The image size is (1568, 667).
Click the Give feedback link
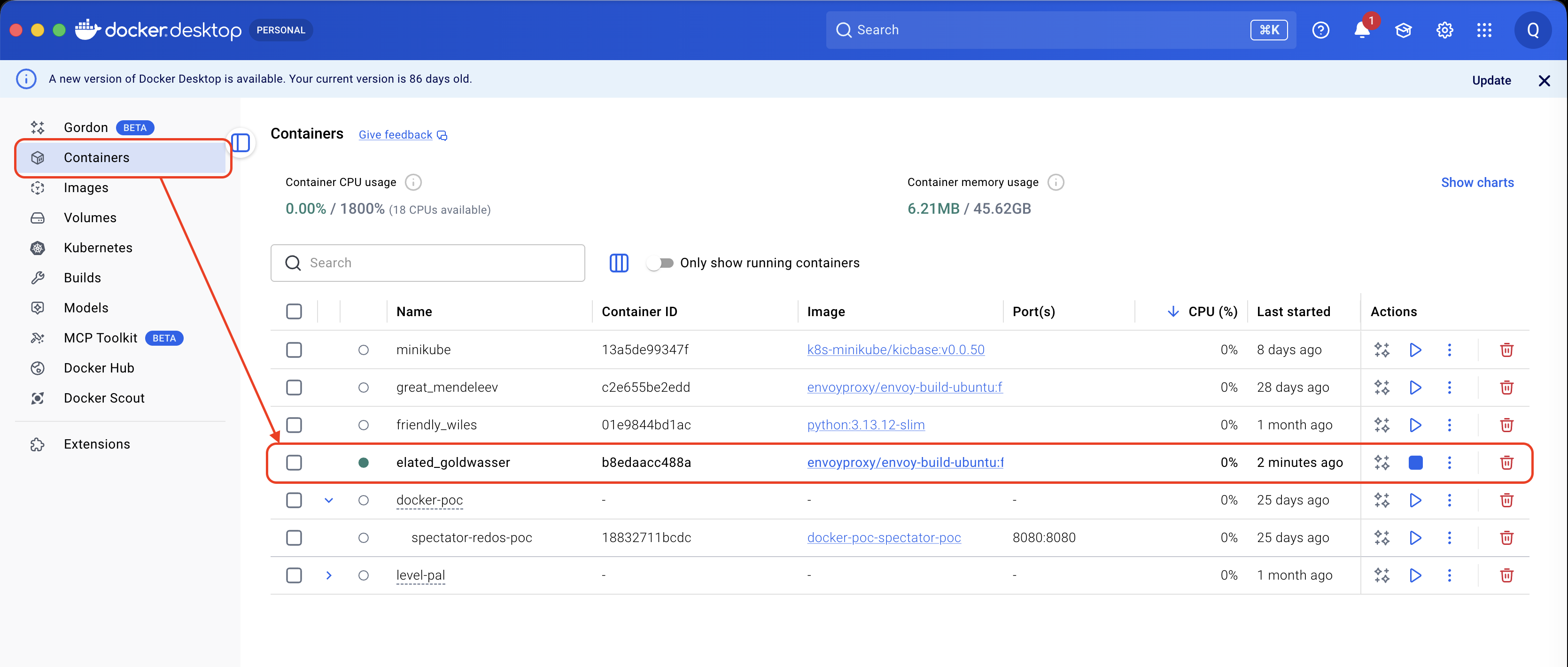(x=403, y=135)
